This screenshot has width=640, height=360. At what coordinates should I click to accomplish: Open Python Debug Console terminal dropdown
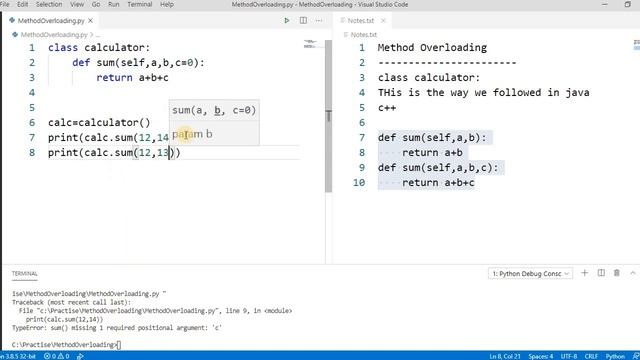coord(530,273)
